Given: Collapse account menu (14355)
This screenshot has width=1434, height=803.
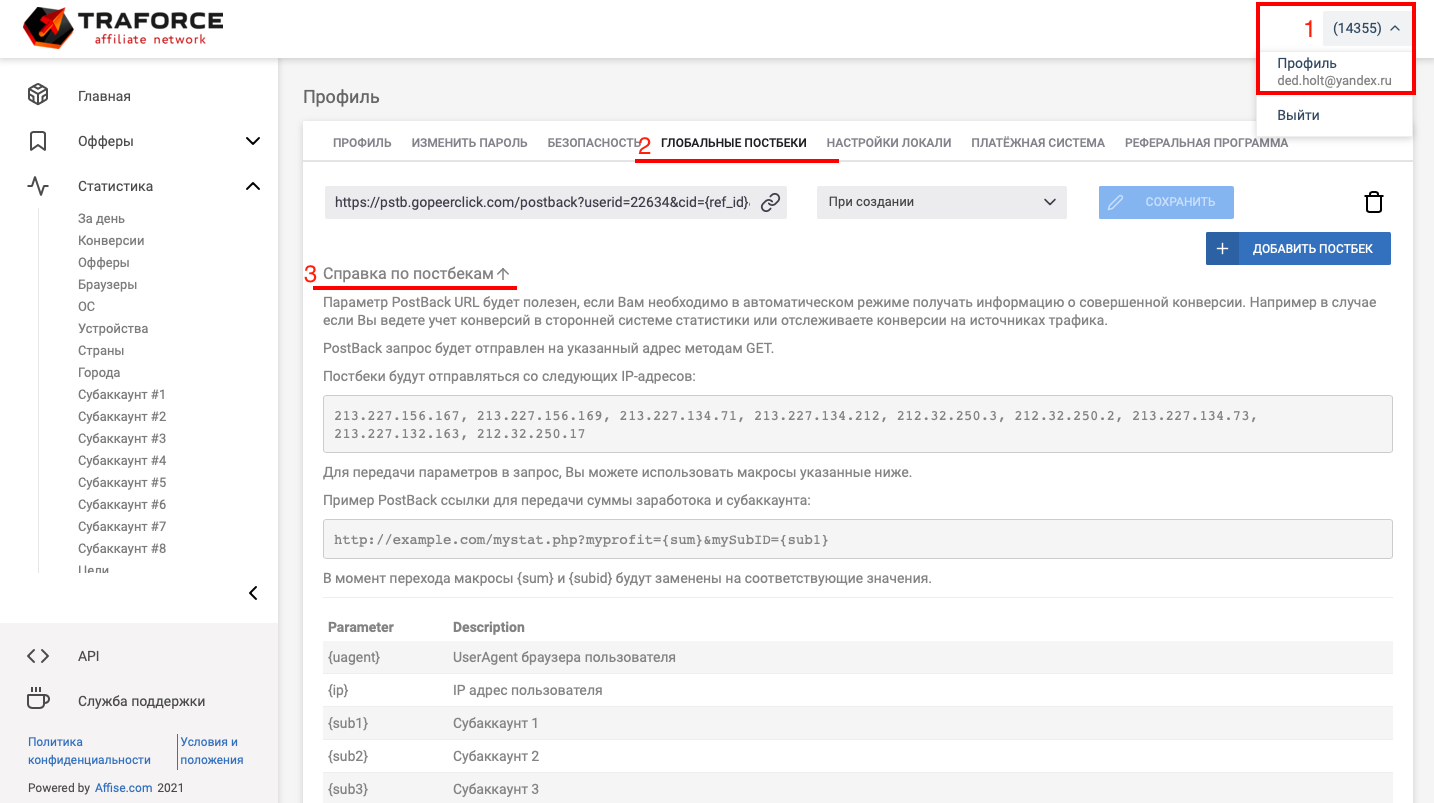Looking at the screenshot, I should pyautogui.click(x=1366, y=29).
